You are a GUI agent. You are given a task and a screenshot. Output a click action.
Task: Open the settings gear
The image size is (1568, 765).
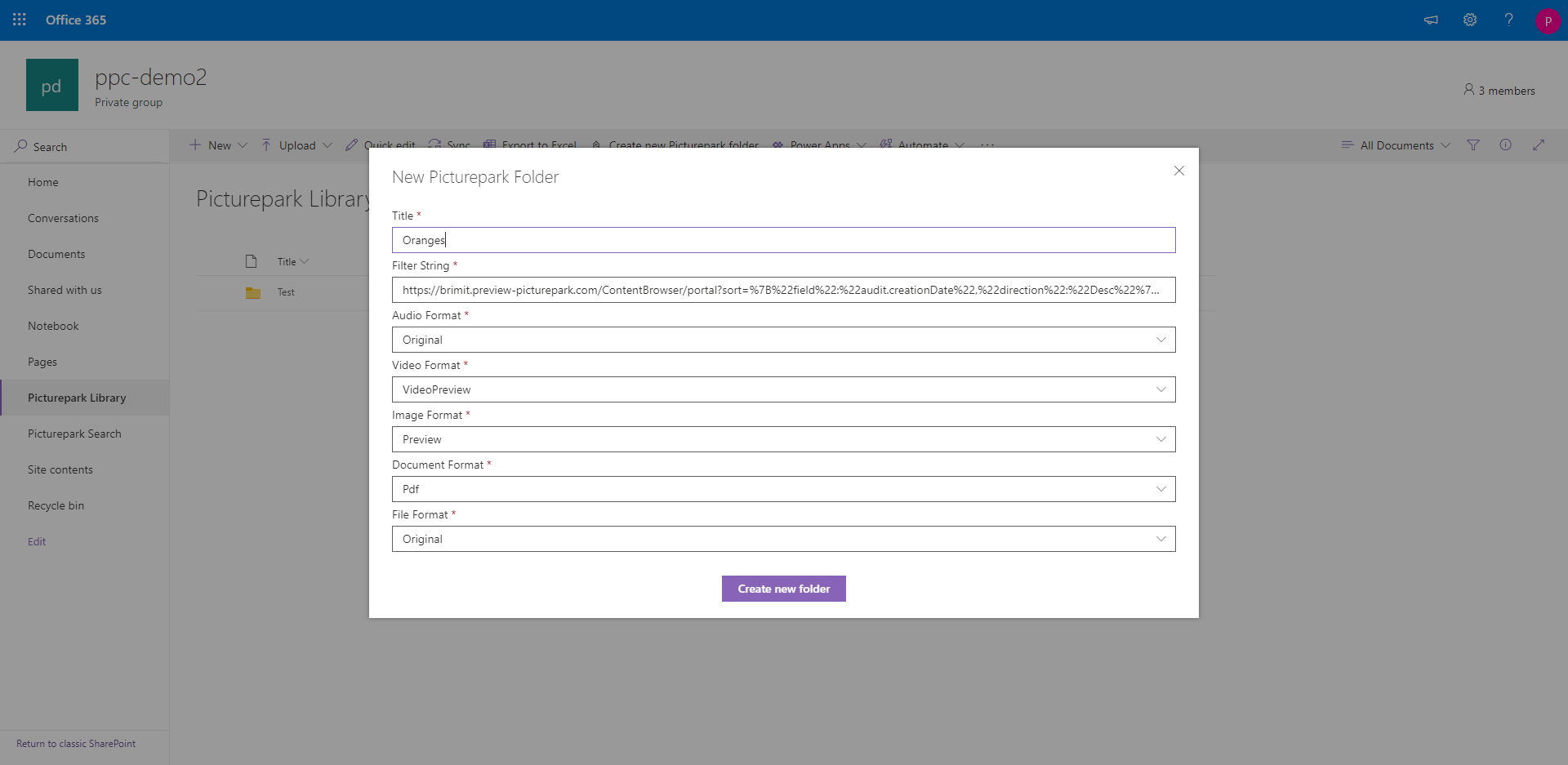pos(1470,20)
